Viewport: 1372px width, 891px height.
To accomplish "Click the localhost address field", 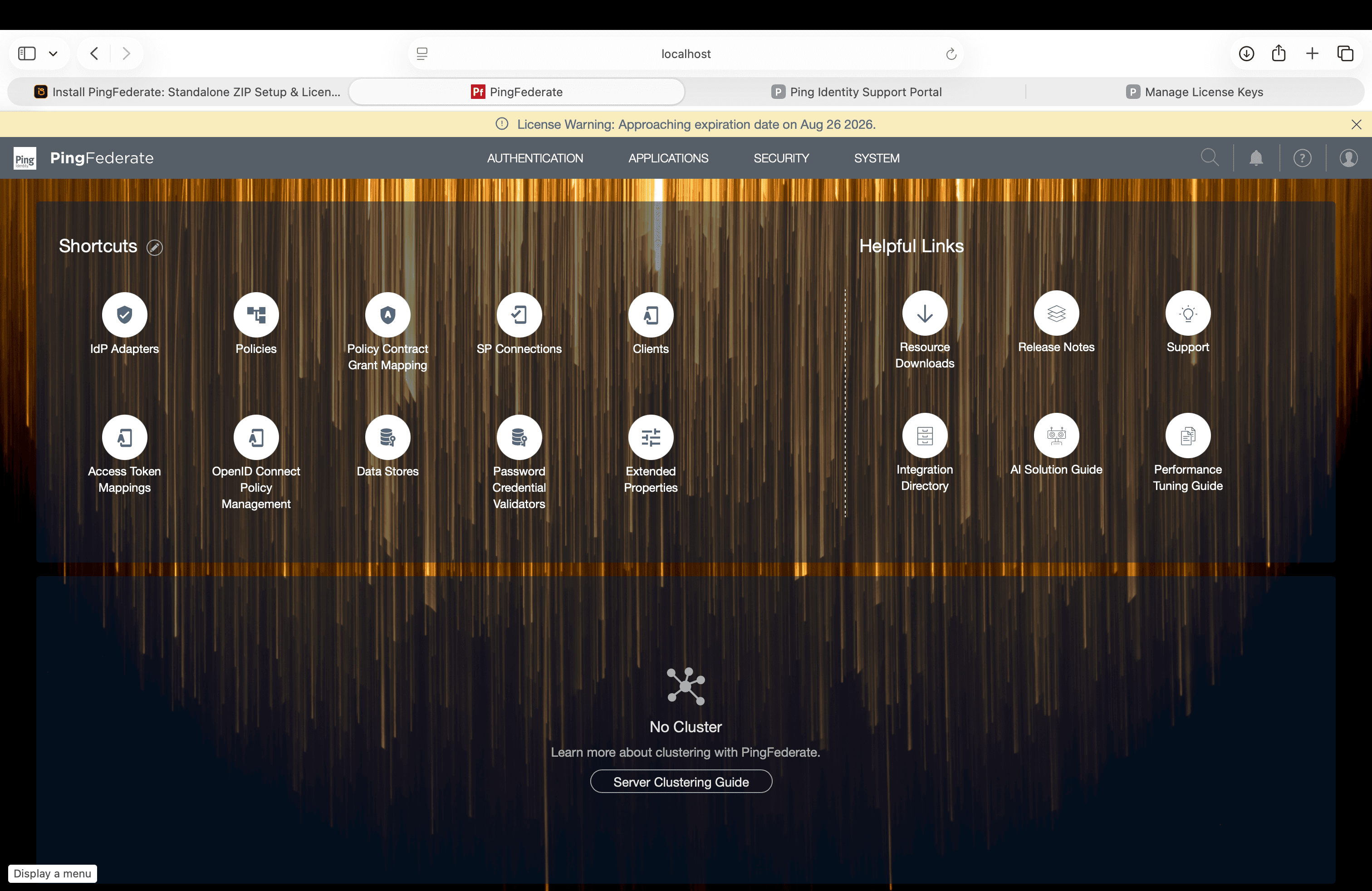I will [x=686, y=54].
